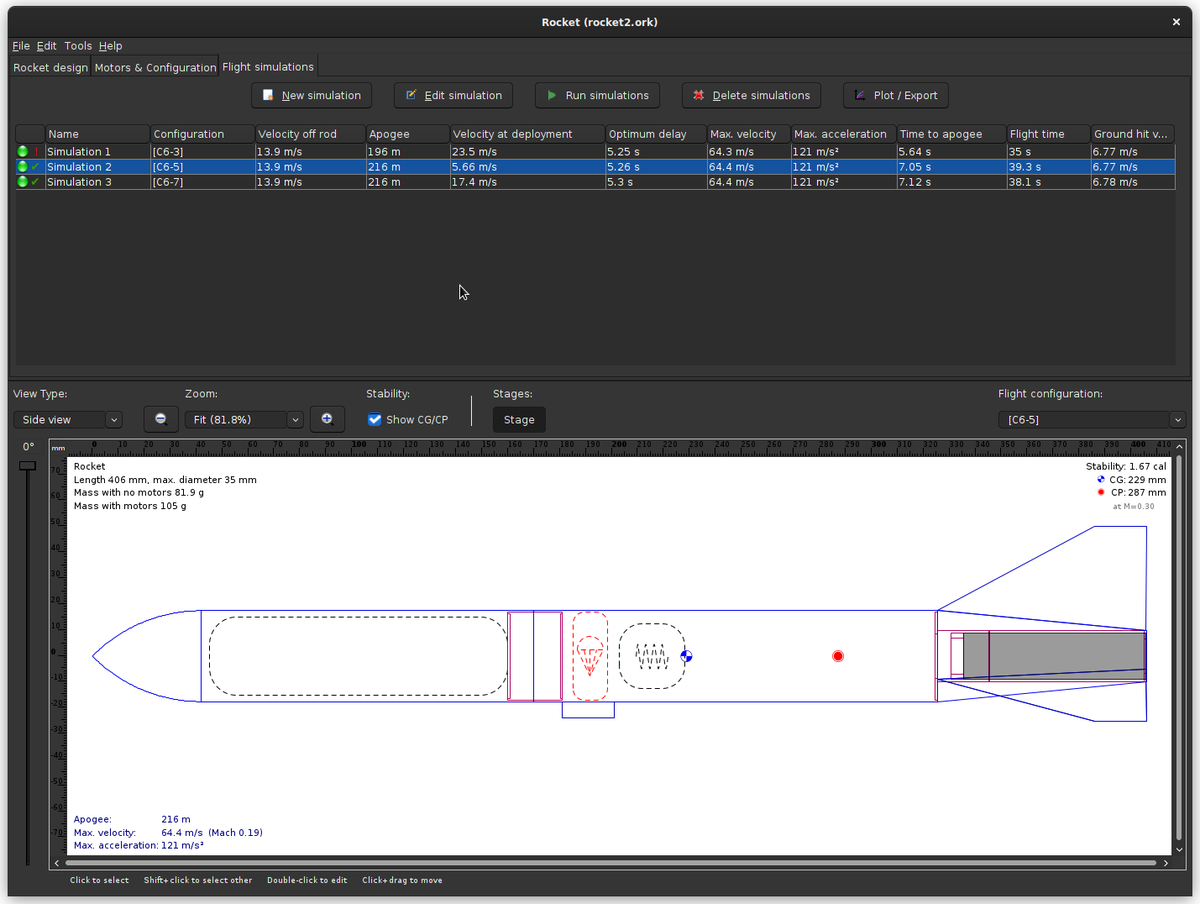Viewport: 1200px width, 904px height.
Task: Click the red CP marker on the rocket
Action: click(838, 656)
